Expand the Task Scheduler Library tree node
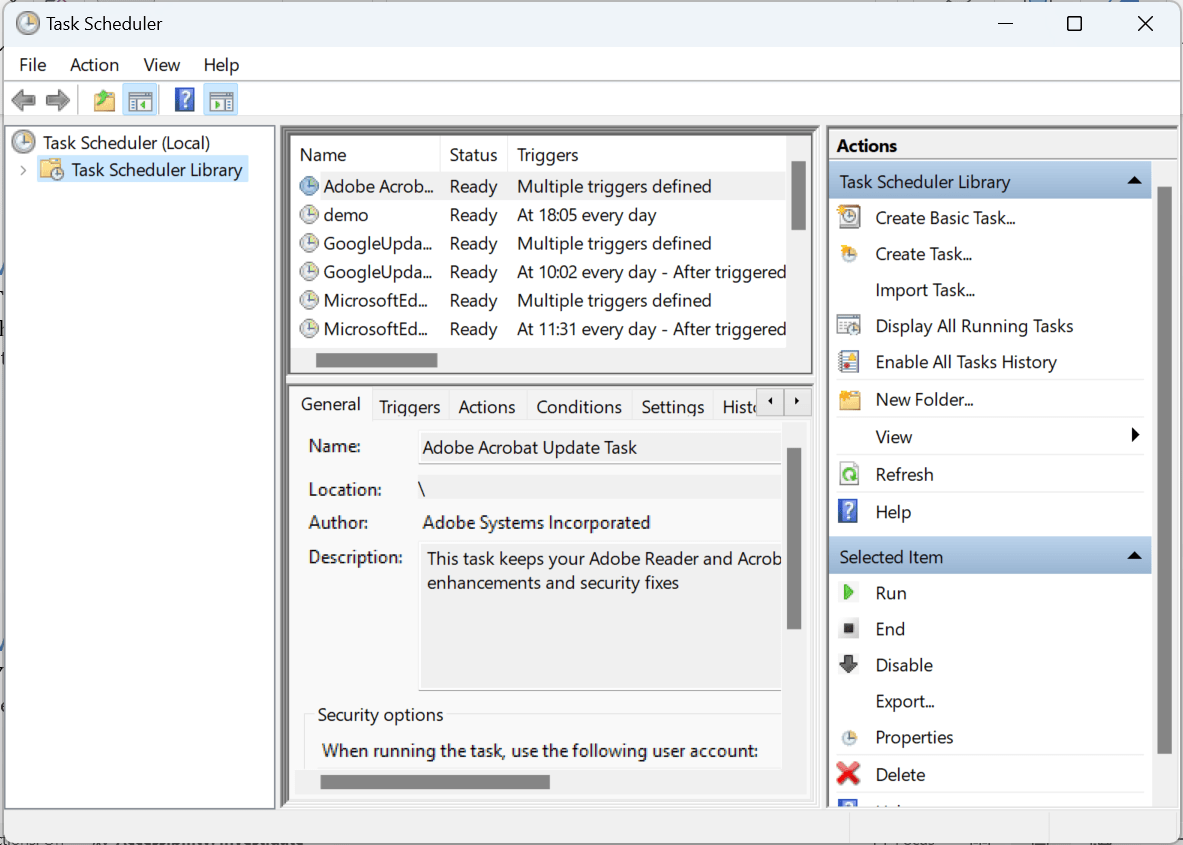This screenshot has width=1183, height=845. click(x=22, y=169)
